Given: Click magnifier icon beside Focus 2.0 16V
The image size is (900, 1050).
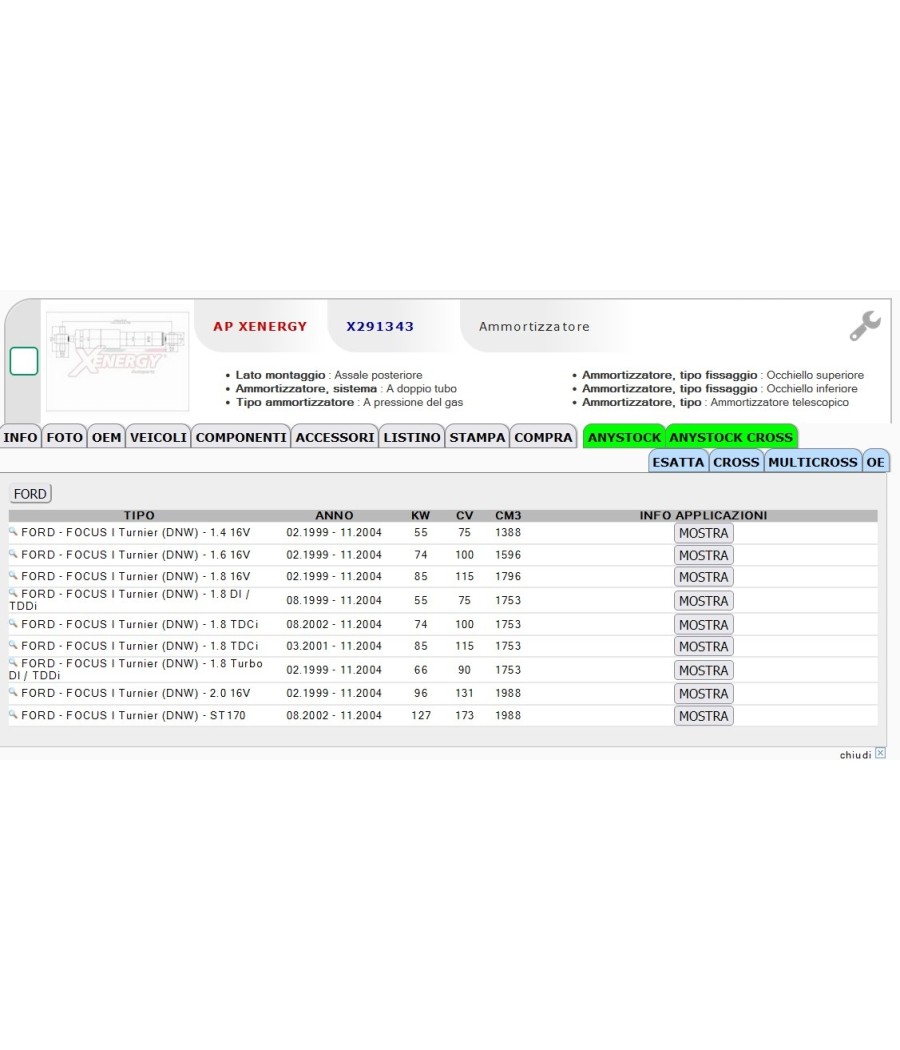Looking at the screenshot, I should 13,692.
